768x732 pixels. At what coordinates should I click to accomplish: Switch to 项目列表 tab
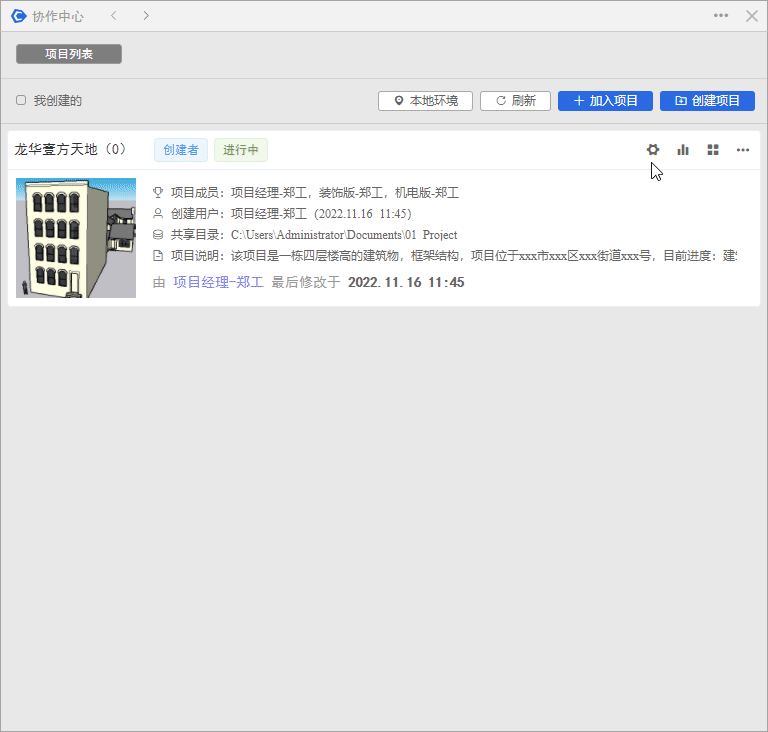69,54
